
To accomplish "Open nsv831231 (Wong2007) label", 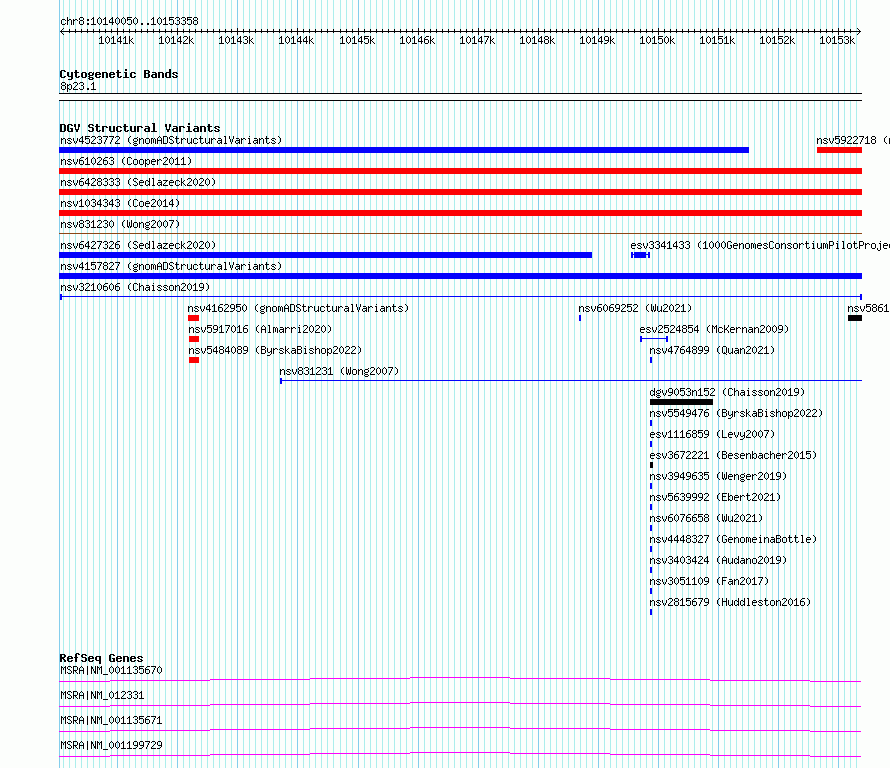I will 339,371.
